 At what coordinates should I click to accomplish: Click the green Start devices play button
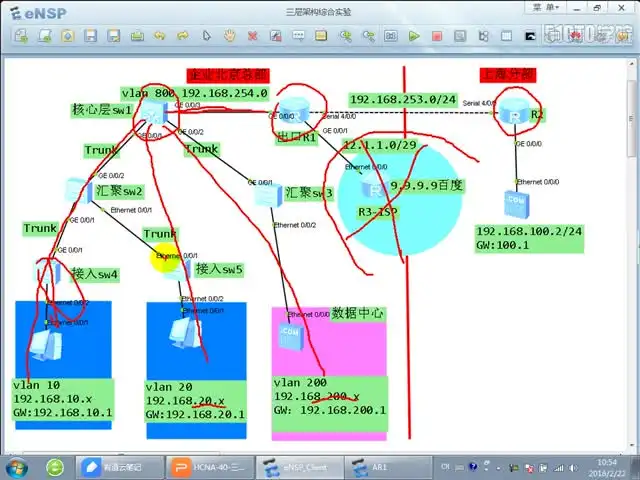(414, 36)
